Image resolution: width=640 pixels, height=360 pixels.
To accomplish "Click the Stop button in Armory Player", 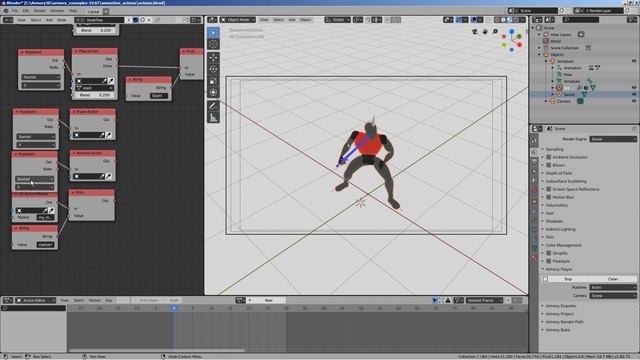I will 568,279.
